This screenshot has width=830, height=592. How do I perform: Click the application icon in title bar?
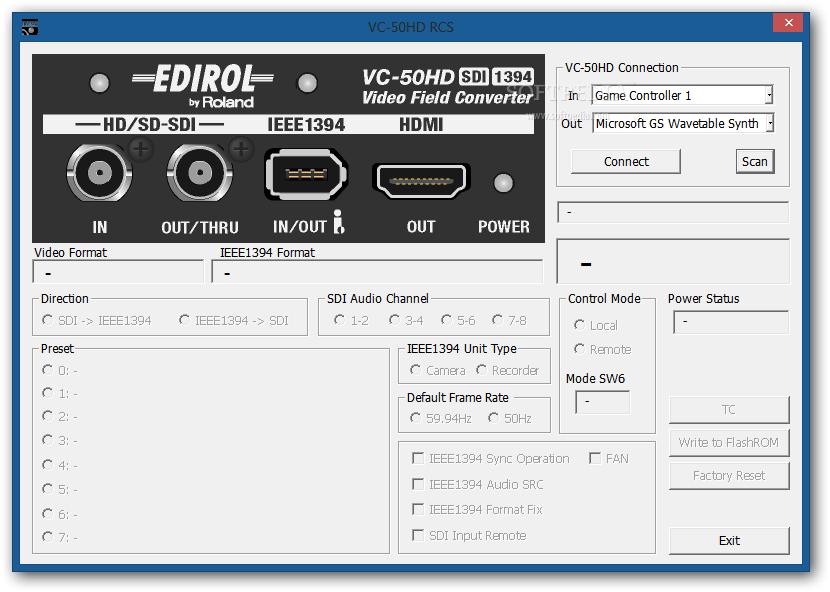(30, 26)
